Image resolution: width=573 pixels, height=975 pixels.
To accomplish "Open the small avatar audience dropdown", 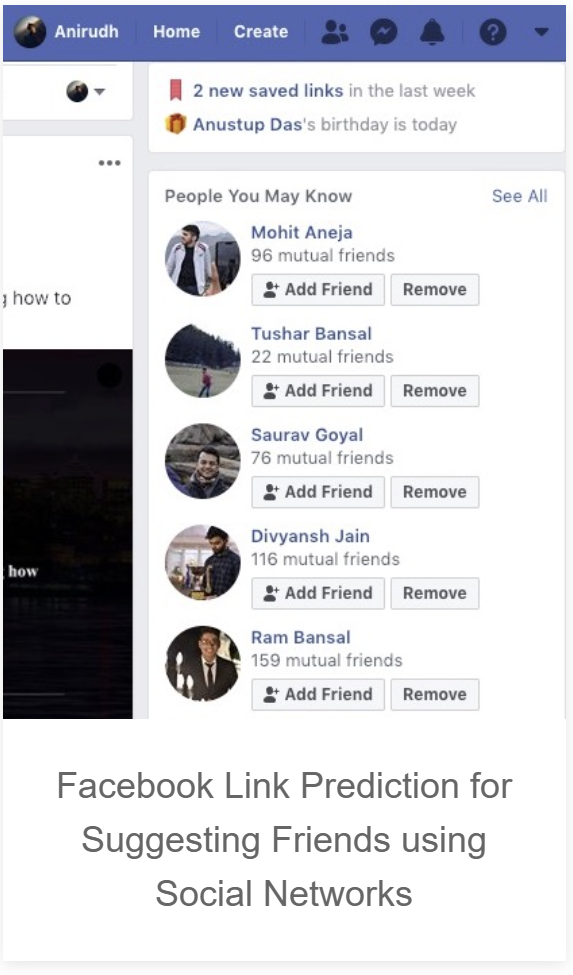I will (x=86, y=91).
